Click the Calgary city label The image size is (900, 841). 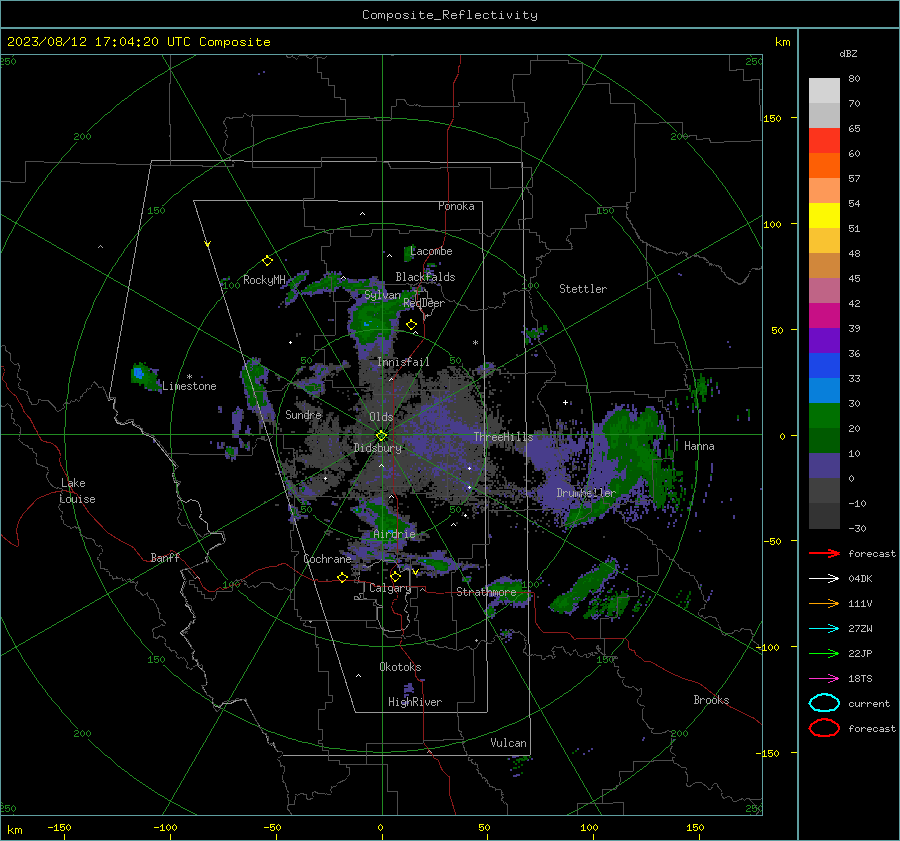390,588
